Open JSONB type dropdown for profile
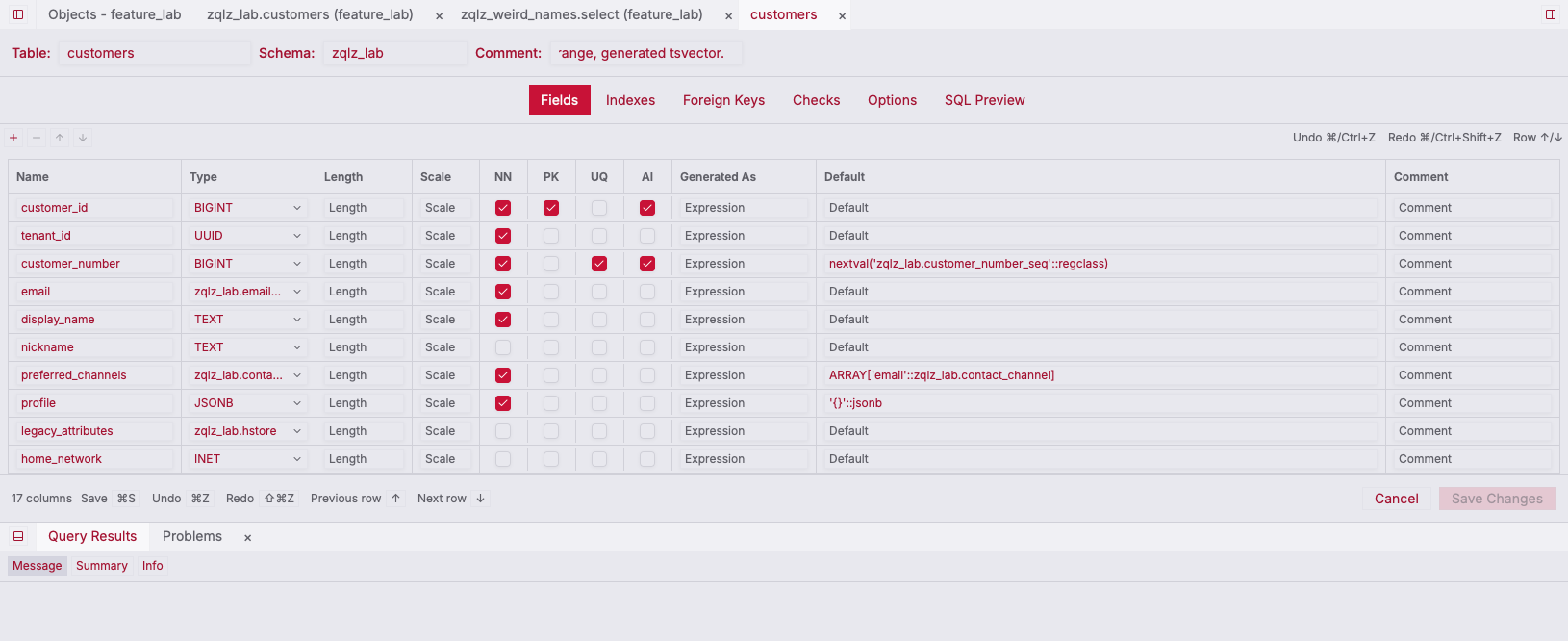 point(248,403)
